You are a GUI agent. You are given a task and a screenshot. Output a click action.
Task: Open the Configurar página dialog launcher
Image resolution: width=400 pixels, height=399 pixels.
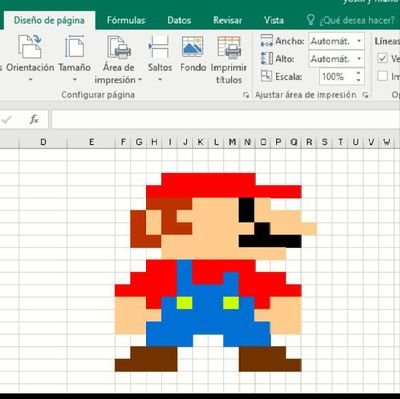coord(246,95)
